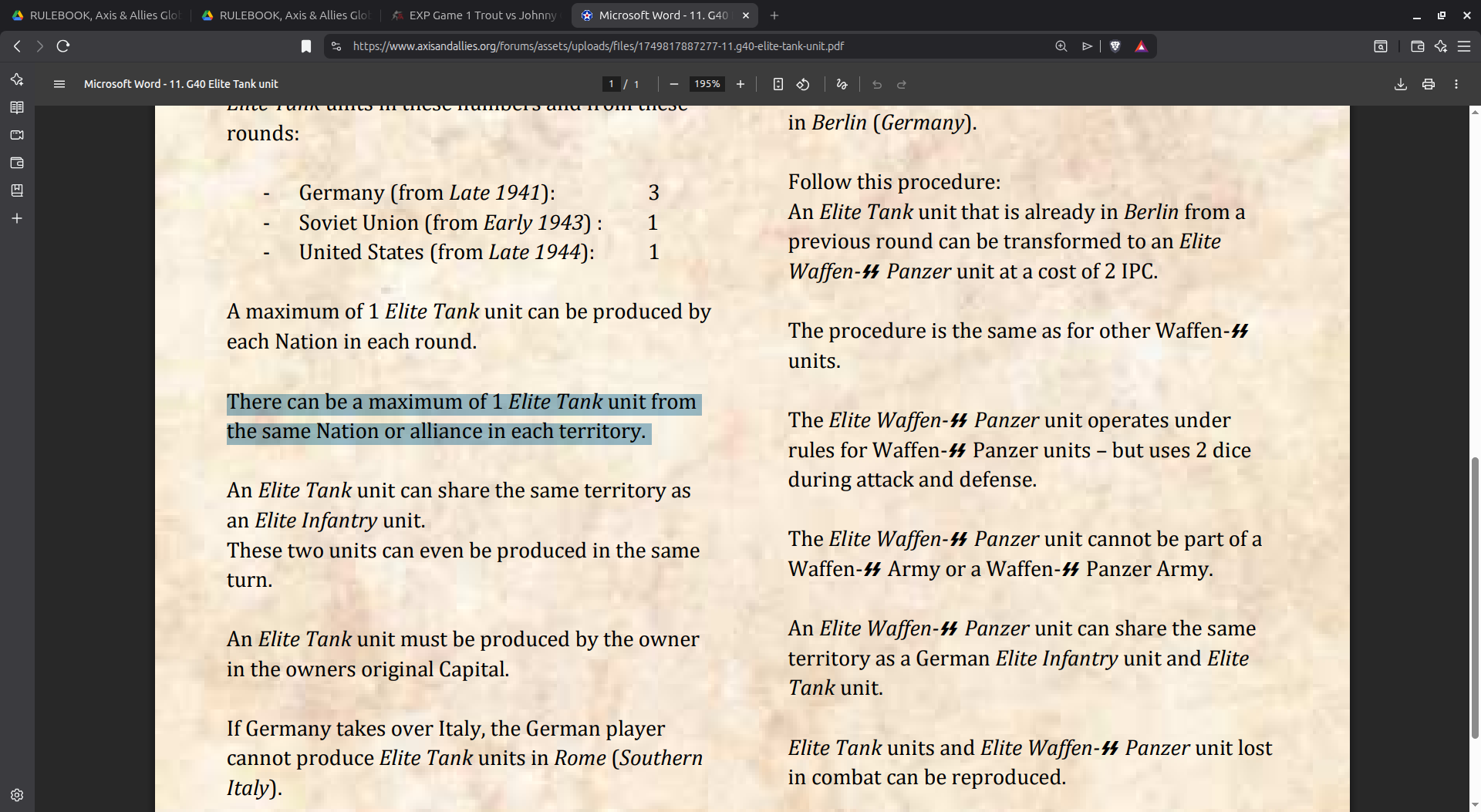Click the Brave Shields lion icon
Viewport: 1481px width, 812px height.
(x=1115, y=46)
